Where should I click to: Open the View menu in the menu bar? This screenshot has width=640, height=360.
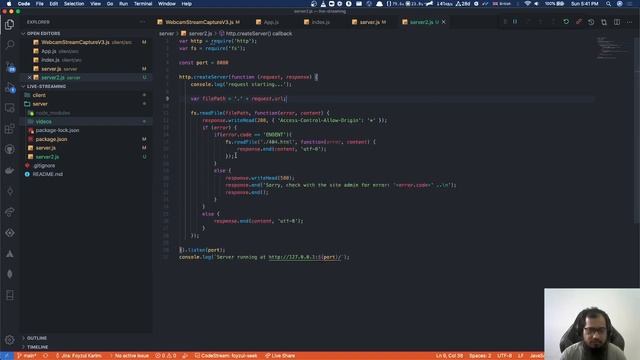coord(96,4)
